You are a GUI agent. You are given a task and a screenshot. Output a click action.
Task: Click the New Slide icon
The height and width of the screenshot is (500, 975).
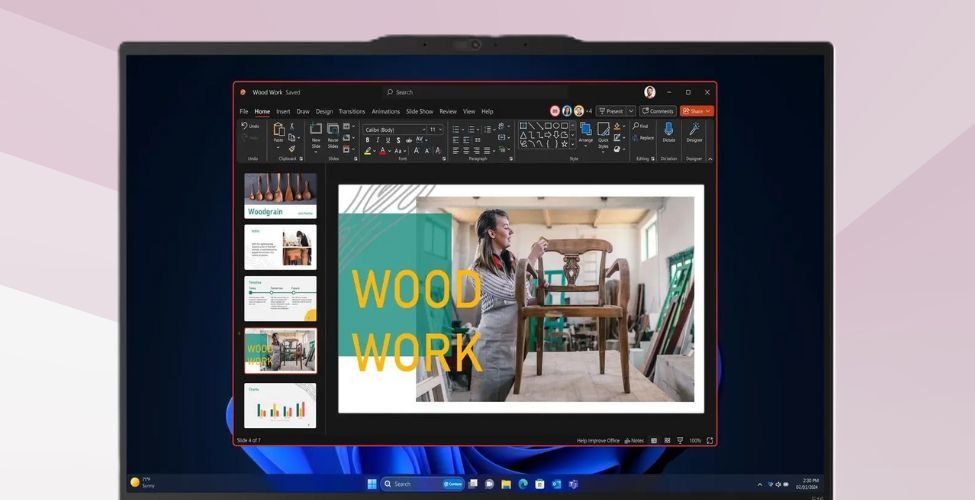316,129
